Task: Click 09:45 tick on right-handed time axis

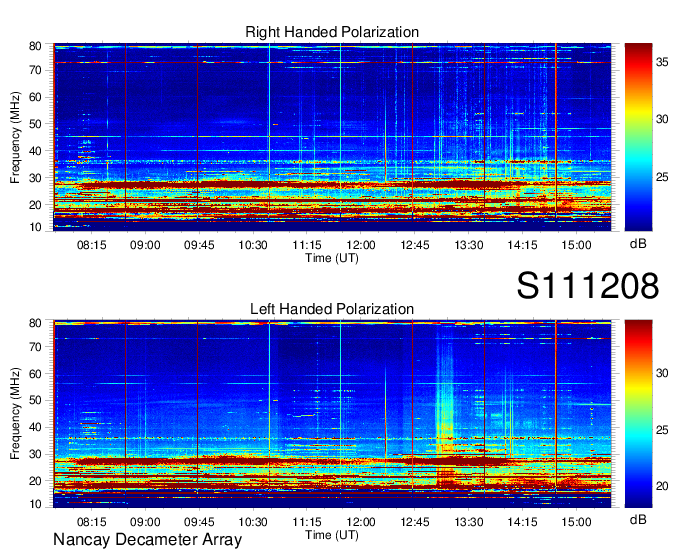Action: tap(199, 245)
